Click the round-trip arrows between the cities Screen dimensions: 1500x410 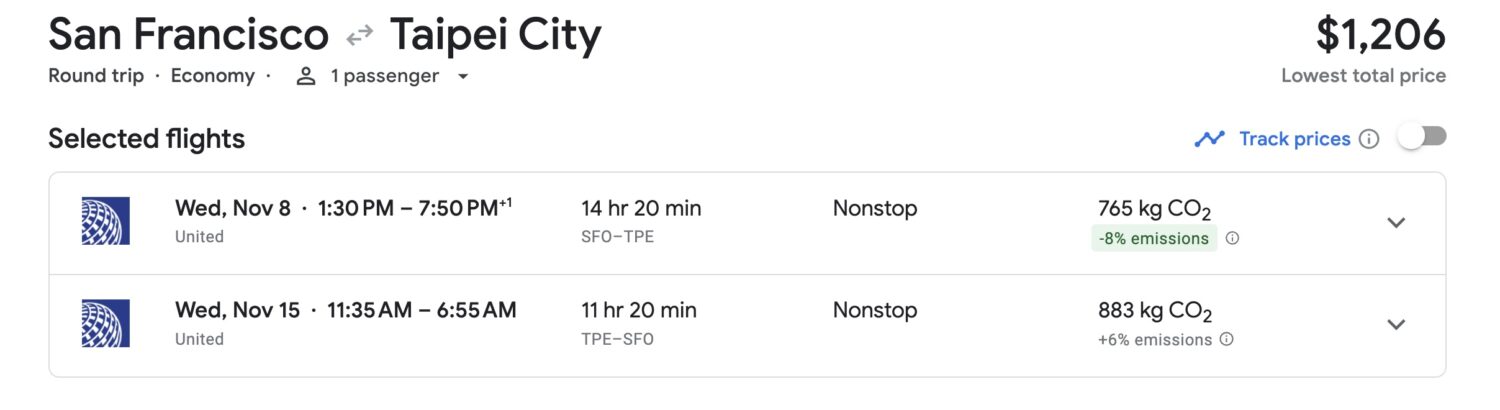[359, 37]
